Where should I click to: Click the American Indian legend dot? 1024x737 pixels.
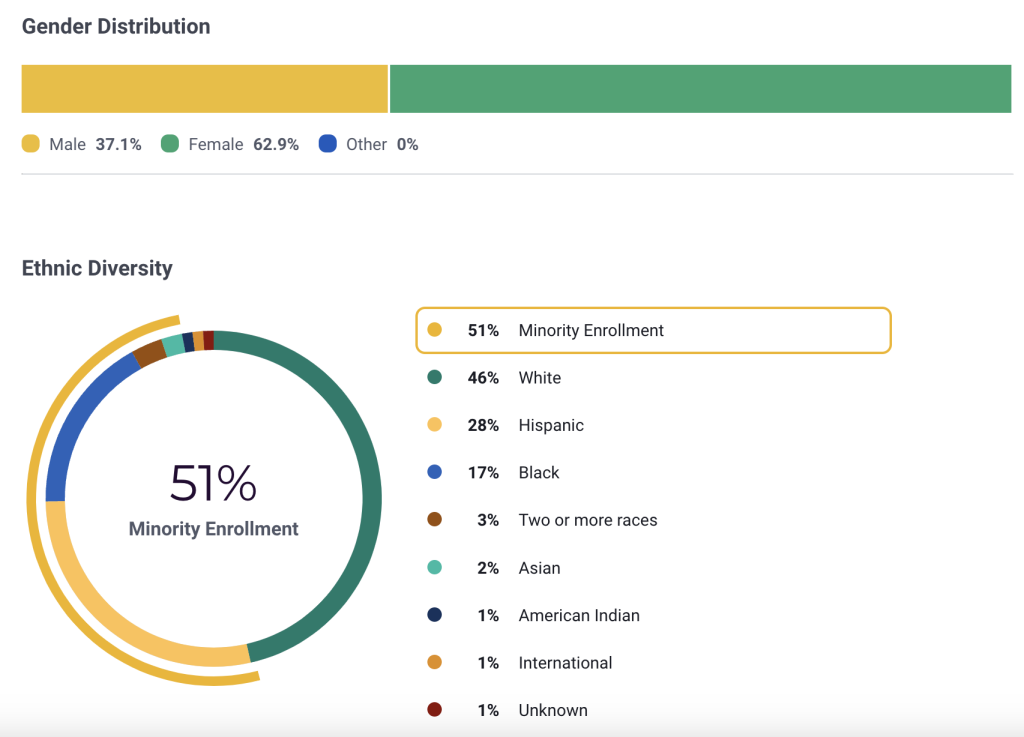coord(434,616)
